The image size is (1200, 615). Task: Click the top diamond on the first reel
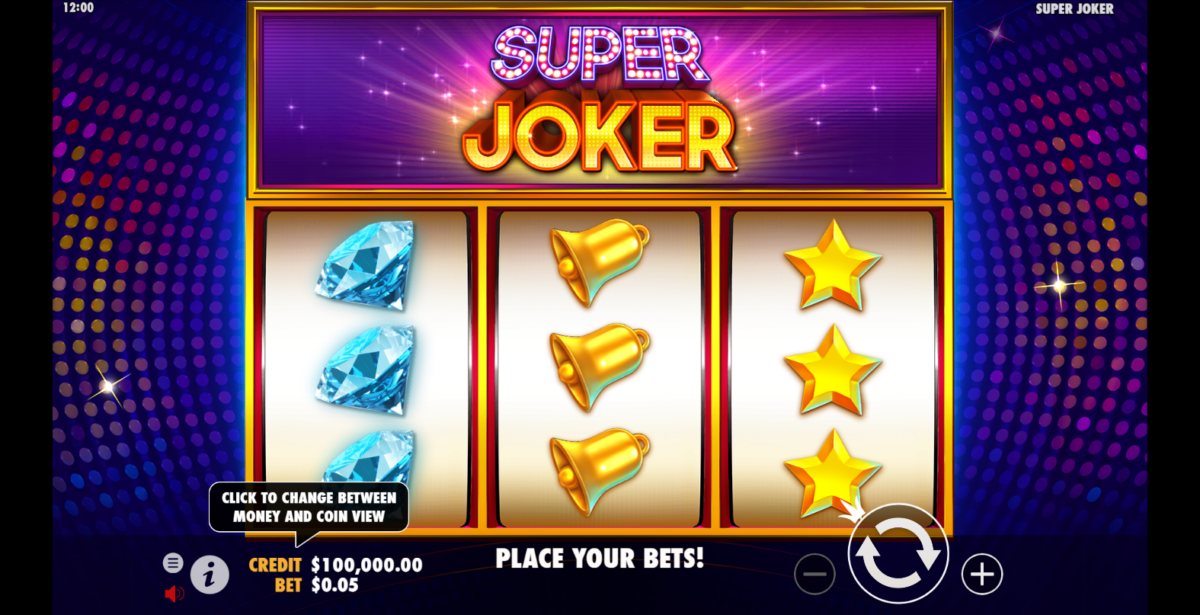pos(365,261)
